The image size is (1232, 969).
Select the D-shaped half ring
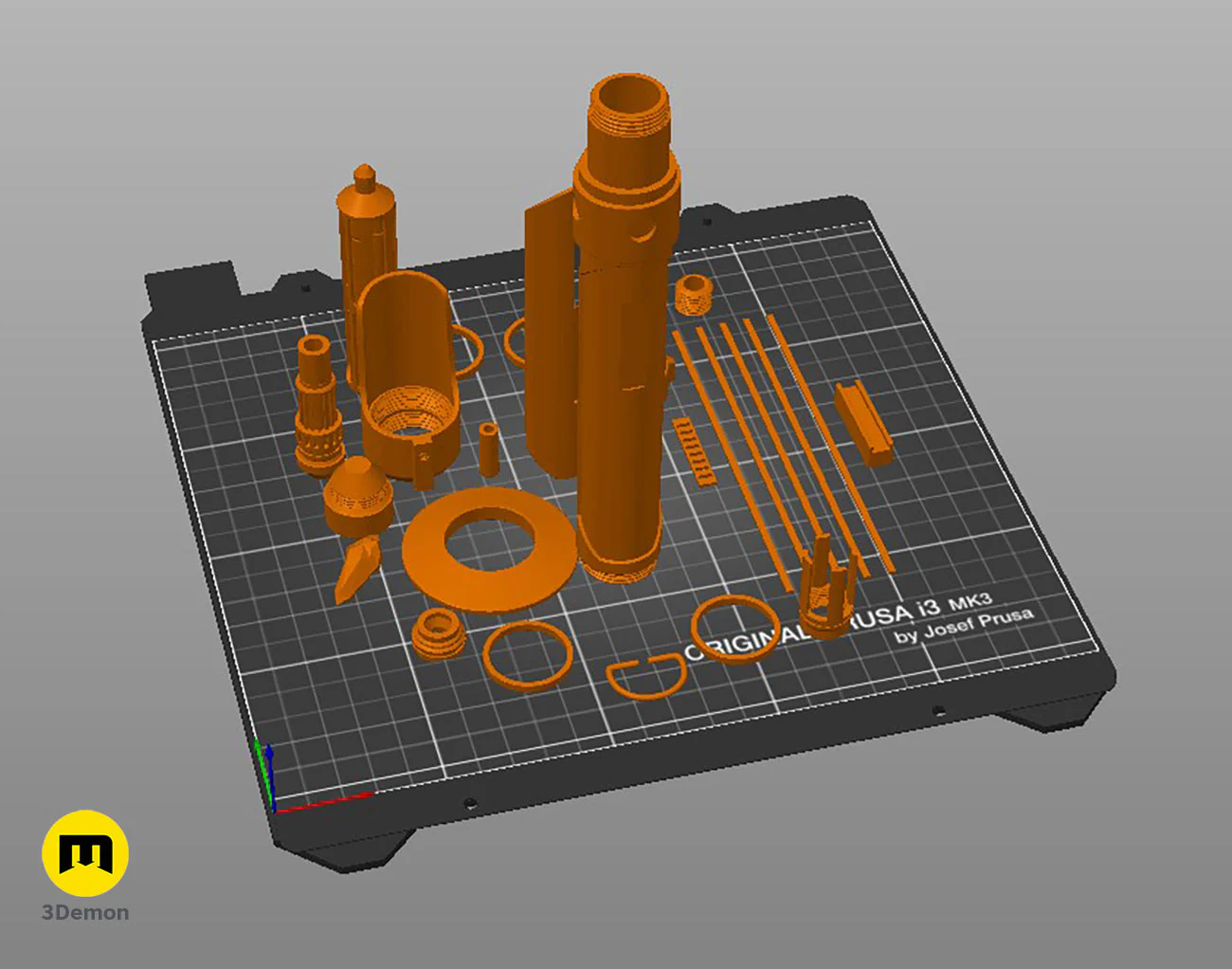[646, 675]
